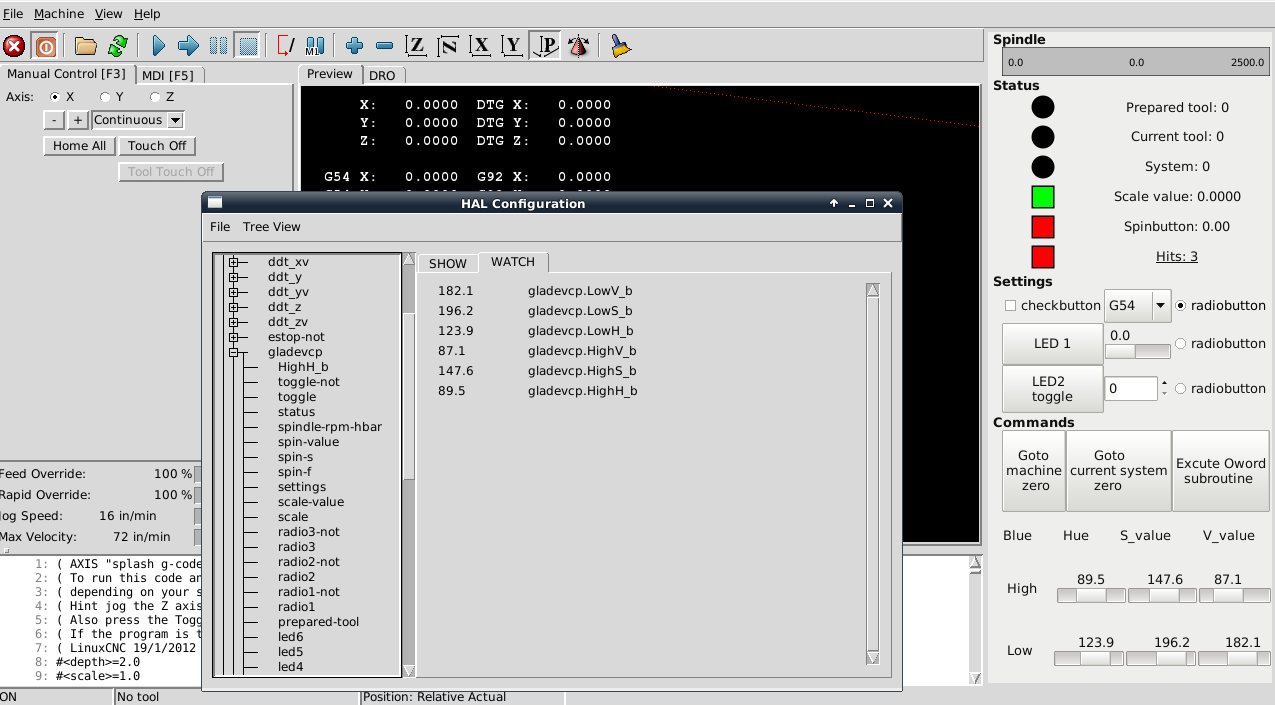Click the Hits: 3 link
Image resolution: width=1275 pixels, height=705 pixels.
click(1177, 257)
